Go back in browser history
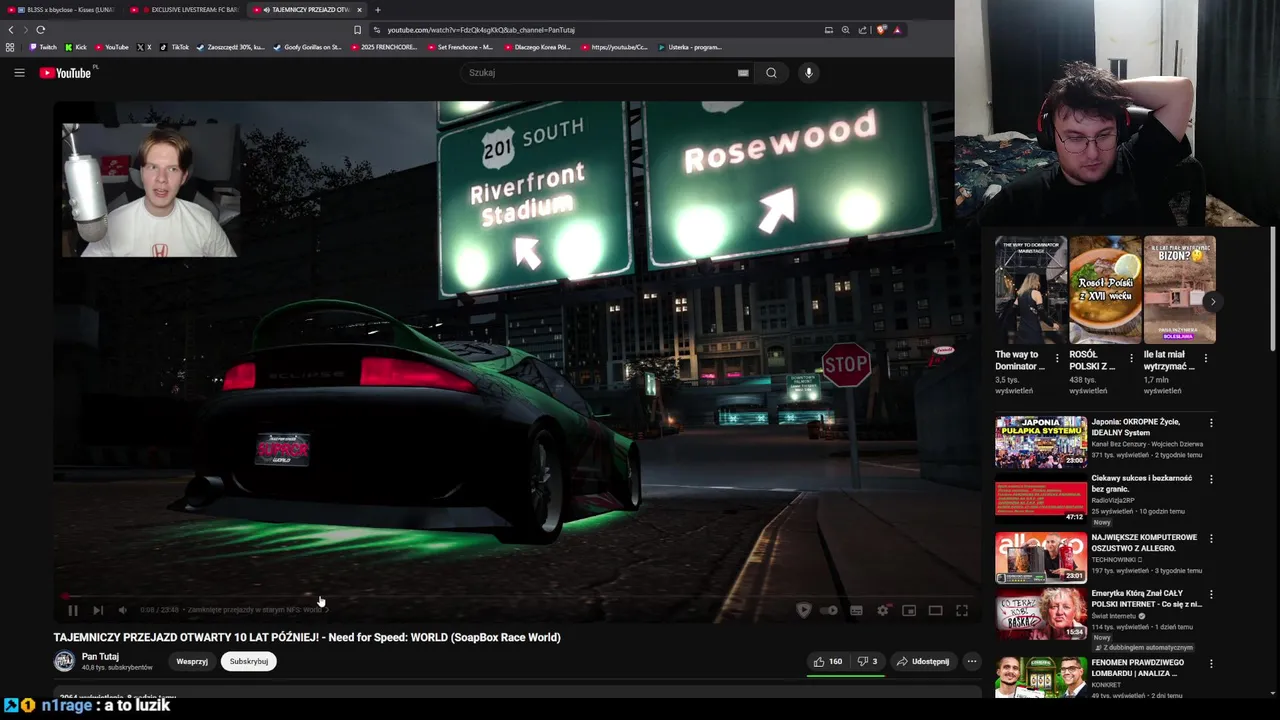 click(x=11, y=30)
